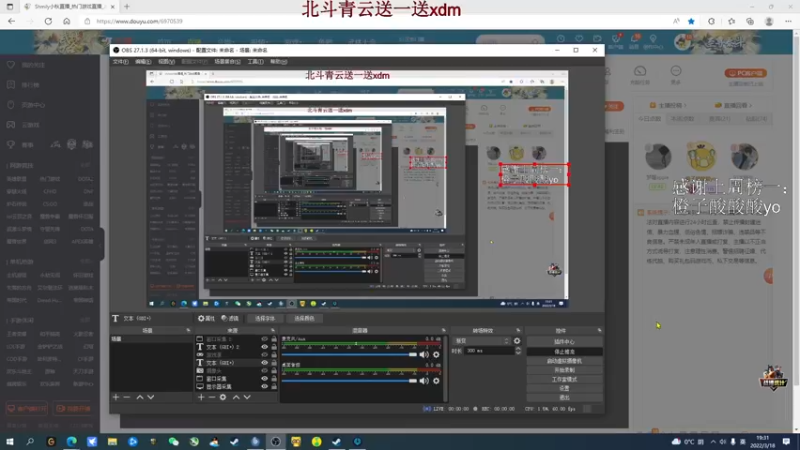Viewport: 800px width, 450px height.
Task: Open transition properties gear icon
Action: [x=517, y=341]
